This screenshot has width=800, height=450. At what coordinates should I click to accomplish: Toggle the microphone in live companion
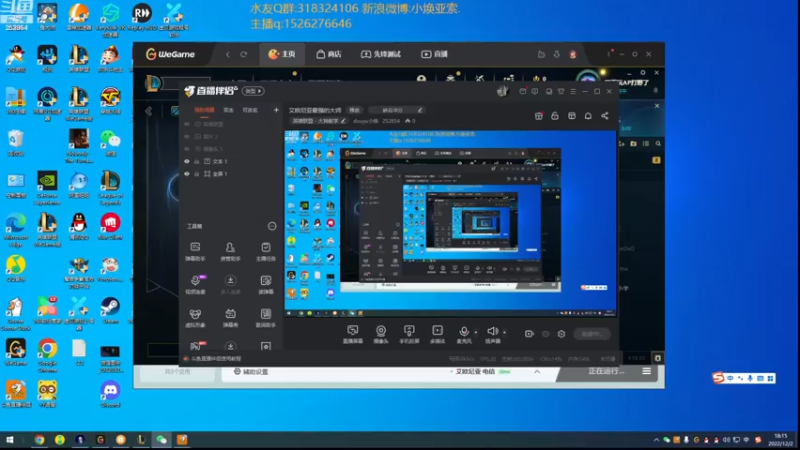tap(464, 334)
